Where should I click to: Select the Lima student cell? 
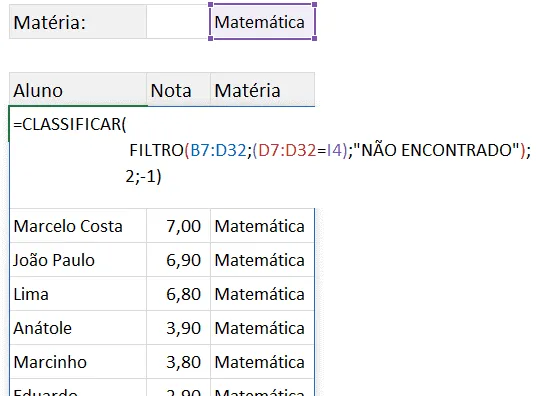pyautogui.click(x=78, y=294)
